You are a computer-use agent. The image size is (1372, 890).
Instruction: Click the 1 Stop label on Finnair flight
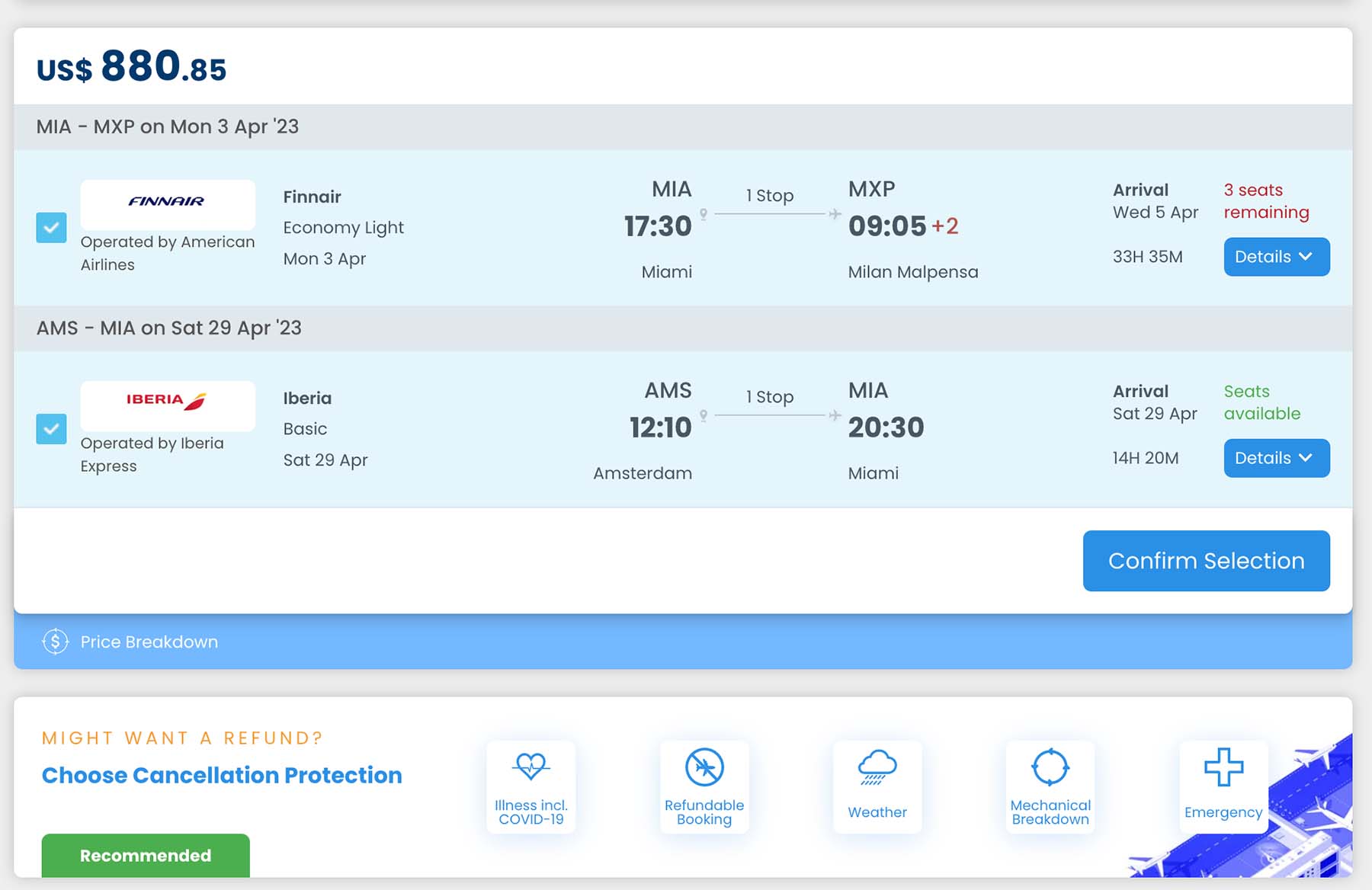[x=770, y=196]
